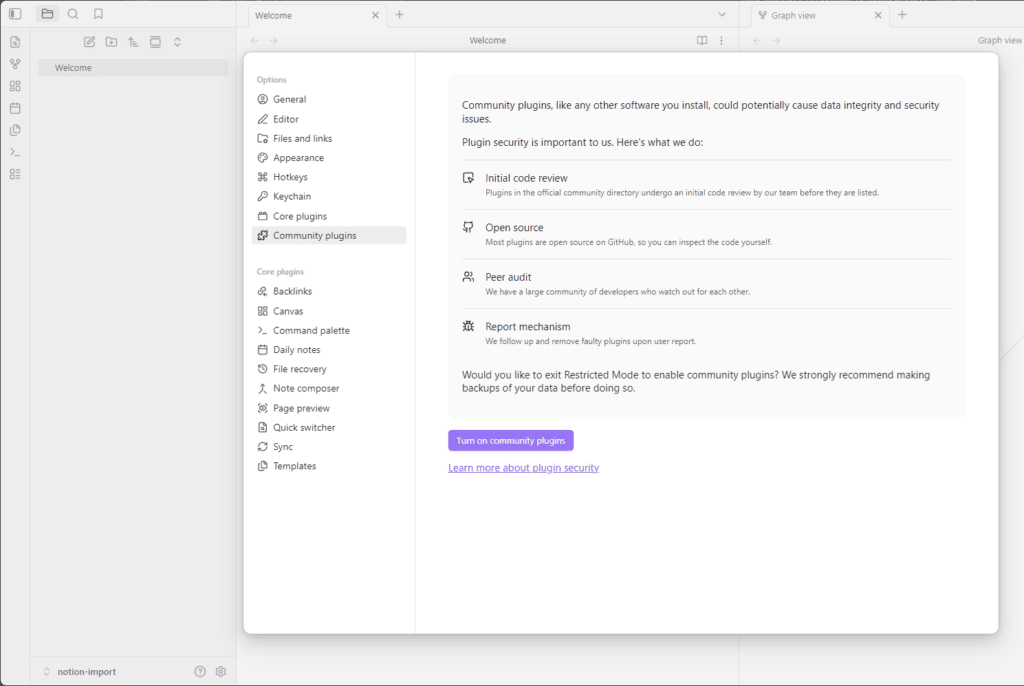The height and width of the screenshot is (686, 1024).
Task: Click the Peer audit heading
Action: (x=508, y=277)
